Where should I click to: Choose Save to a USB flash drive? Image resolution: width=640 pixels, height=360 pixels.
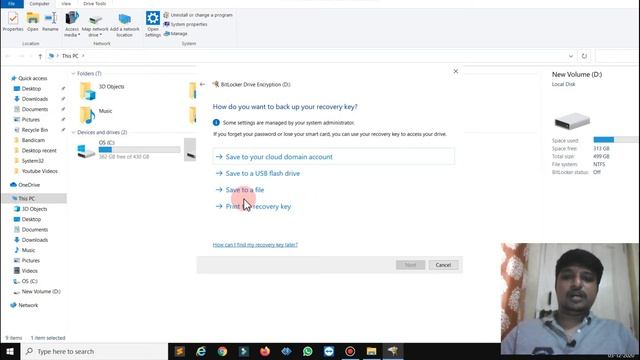click(x=262, y=173)
